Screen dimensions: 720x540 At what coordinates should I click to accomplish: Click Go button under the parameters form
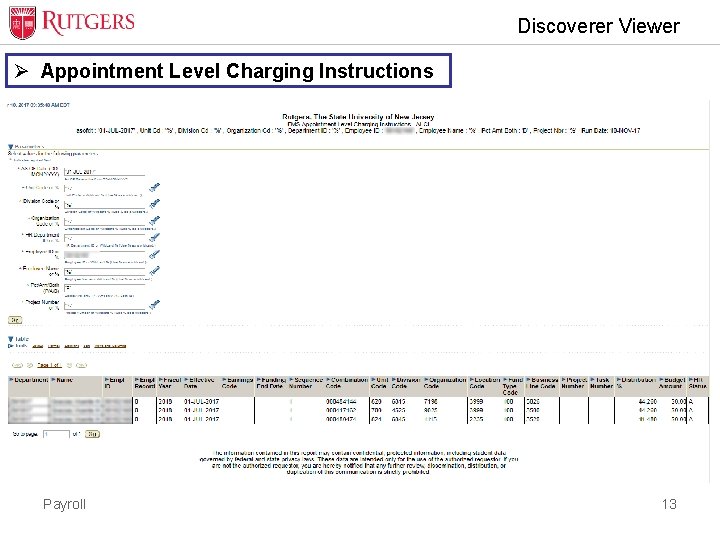[x=15, y=320]
